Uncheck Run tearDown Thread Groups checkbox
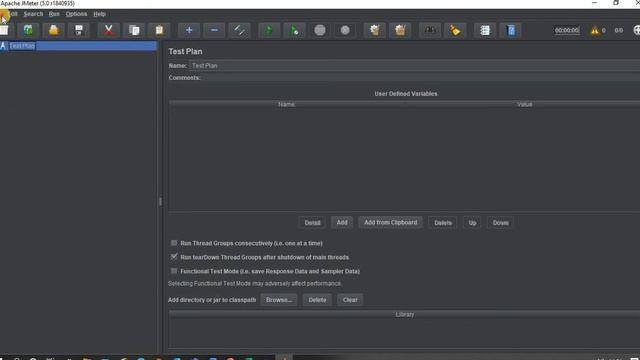 pyautogui.click(x=174, y=257)
